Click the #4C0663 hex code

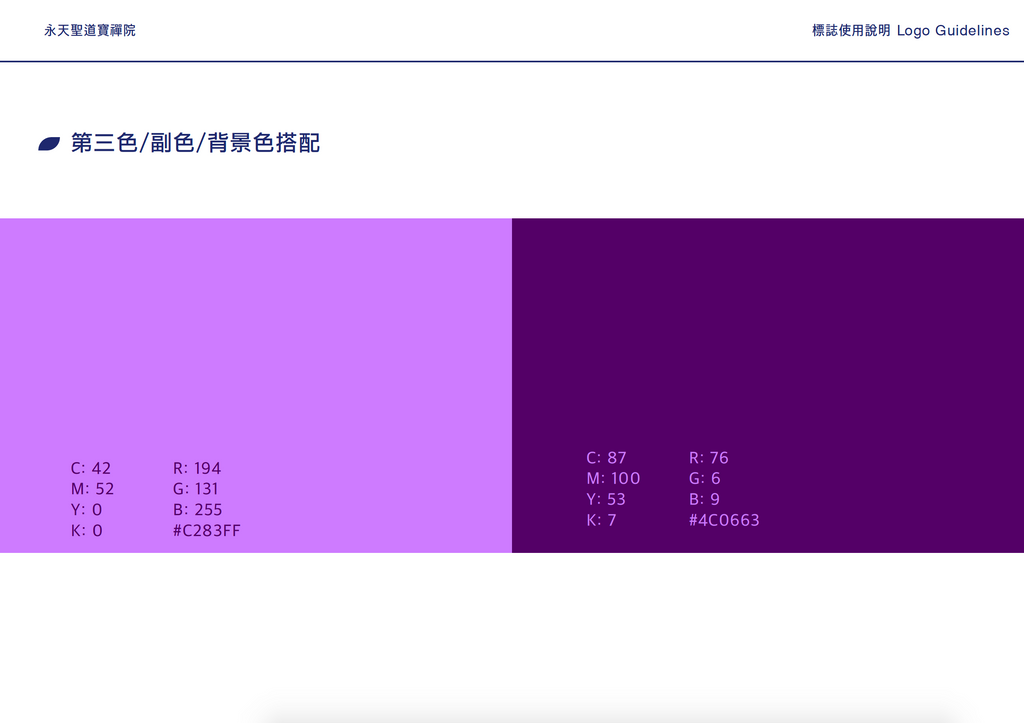click(x=724, y=520)
